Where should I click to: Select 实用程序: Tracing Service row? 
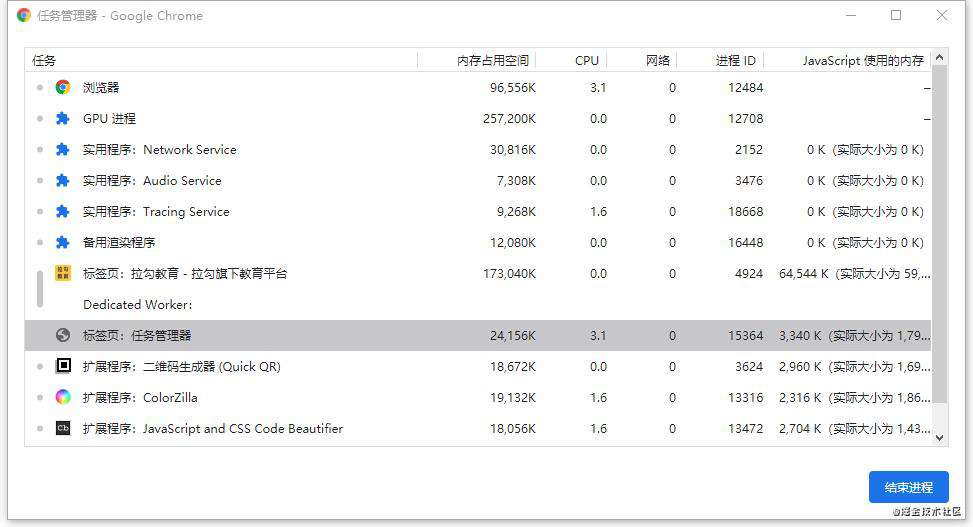(x=478, y=212)
